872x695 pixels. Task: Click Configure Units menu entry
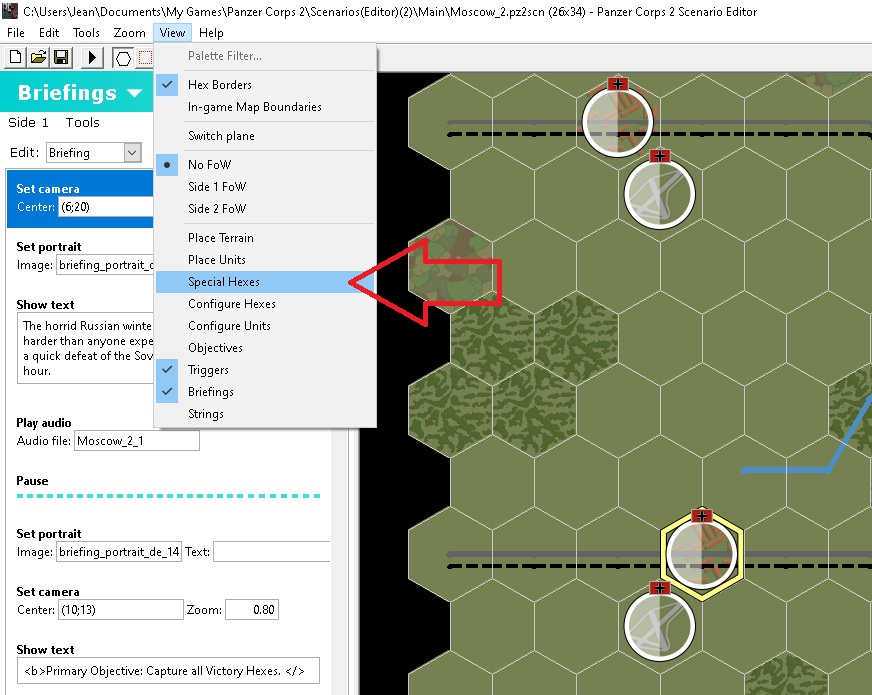coord(229,326)
